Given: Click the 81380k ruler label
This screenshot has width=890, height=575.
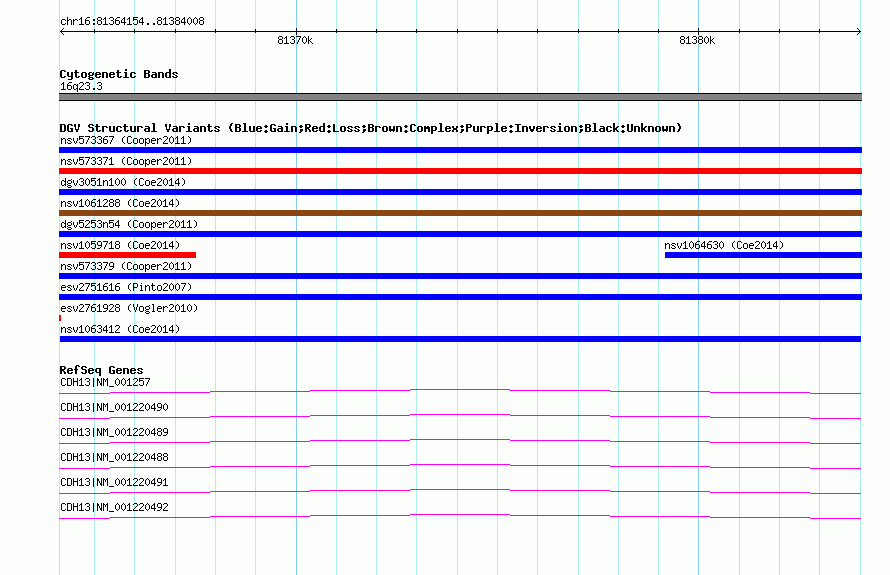Looking at the screenshot, I should click(696, 40).
